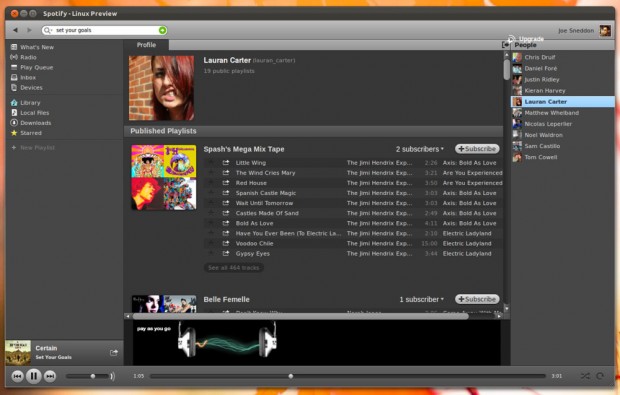Select Justin Ridley in People list
Viewport: 620px width, 395px height.
tap(563, 79)
